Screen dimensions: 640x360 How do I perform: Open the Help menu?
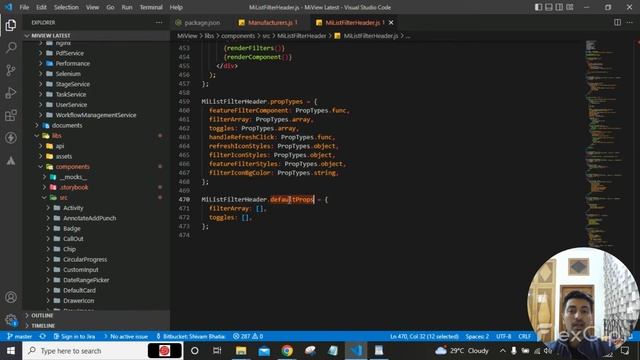point(176,7)
